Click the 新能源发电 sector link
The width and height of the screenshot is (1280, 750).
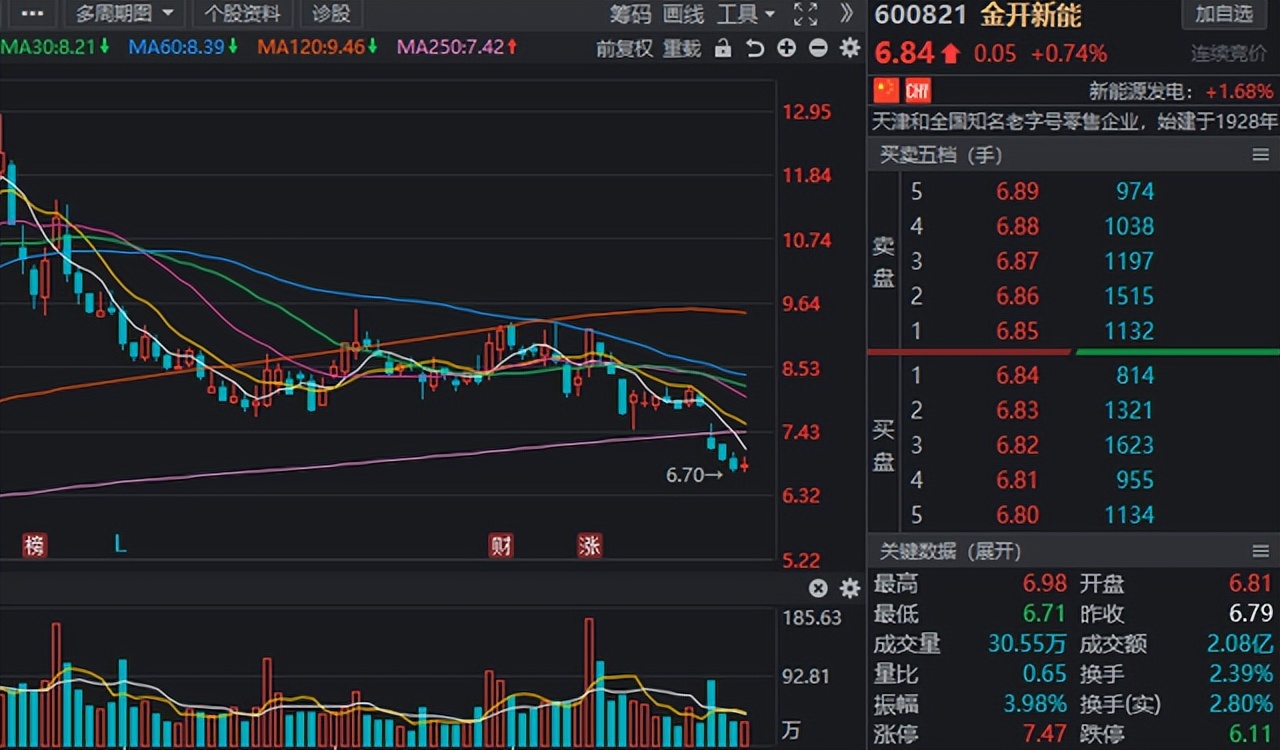coord(1141,91)
